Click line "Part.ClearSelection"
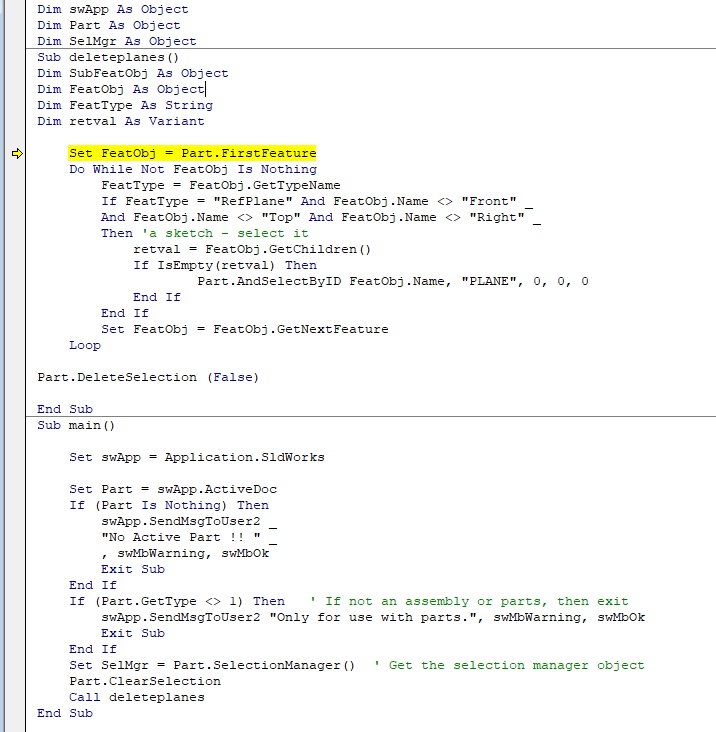 coord(145,681)
